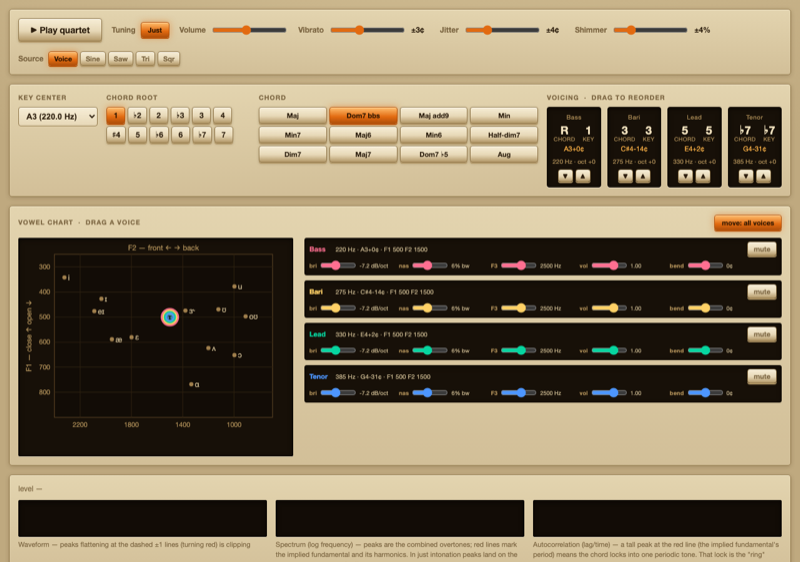Screen dimensions: 800x562
Task: Choose the Maj7 chord
Action: click(x=363, y=155)
